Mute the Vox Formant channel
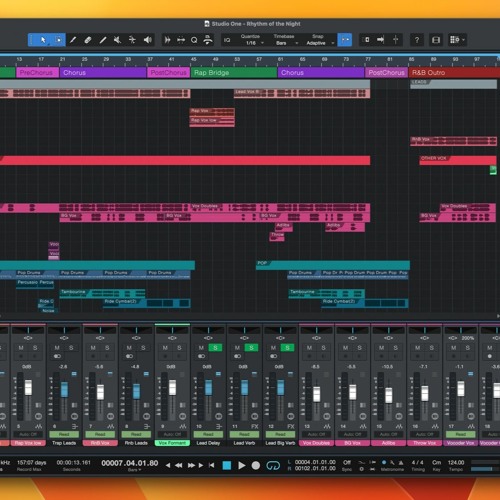The image size is (500, 500). [x=165, y=348]
